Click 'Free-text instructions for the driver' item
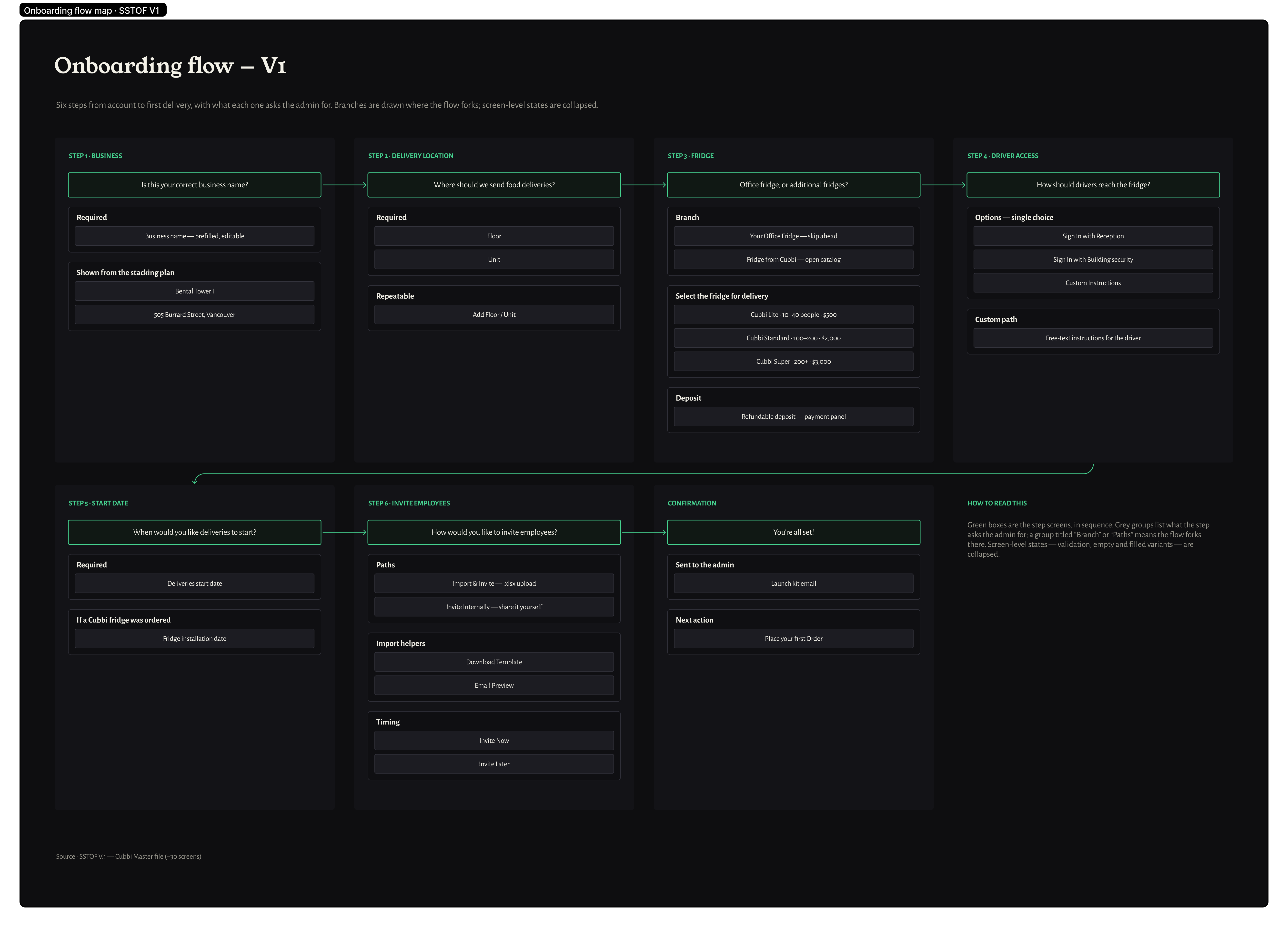The image size is (1288, 927). [1093, 338]
